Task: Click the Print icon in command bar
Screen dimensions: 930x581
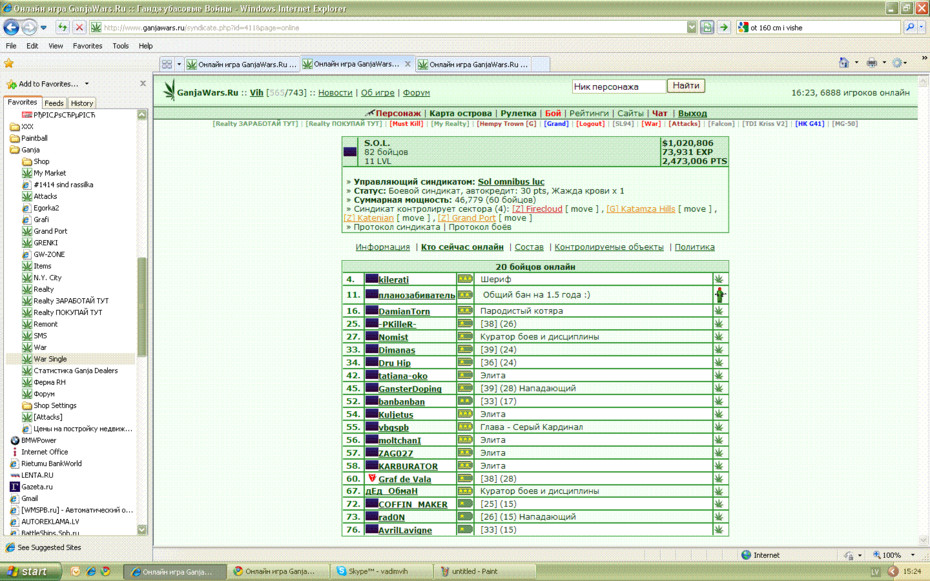Action: 871,63
